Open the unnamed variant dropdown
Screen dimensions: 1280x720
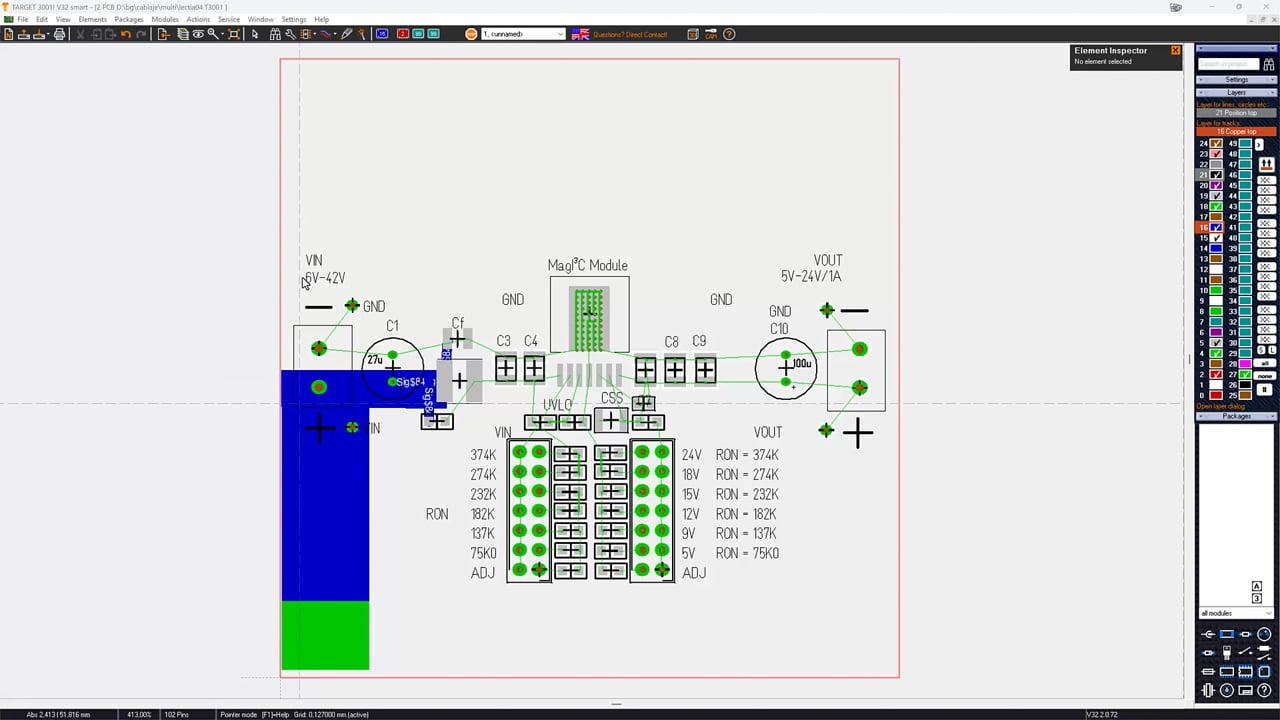(523, 34)
